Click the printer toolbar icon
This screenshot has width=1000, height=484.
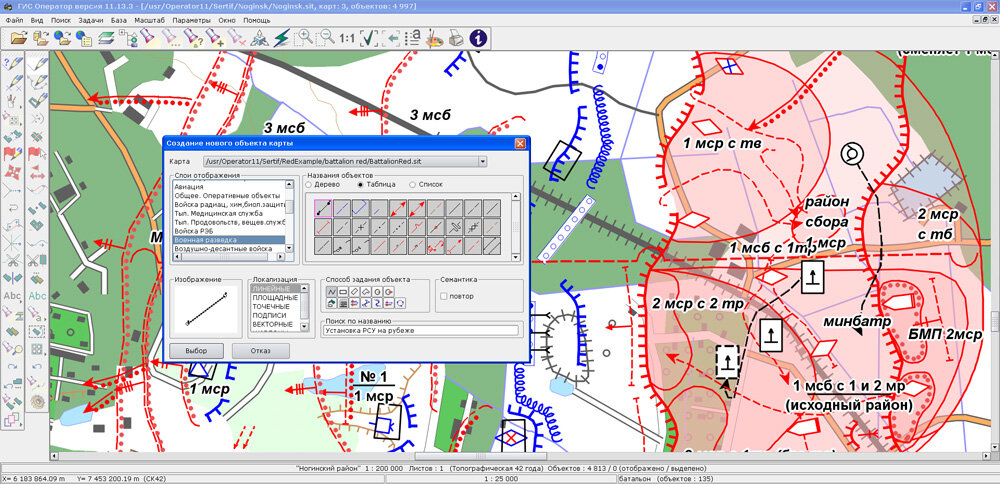456,38
